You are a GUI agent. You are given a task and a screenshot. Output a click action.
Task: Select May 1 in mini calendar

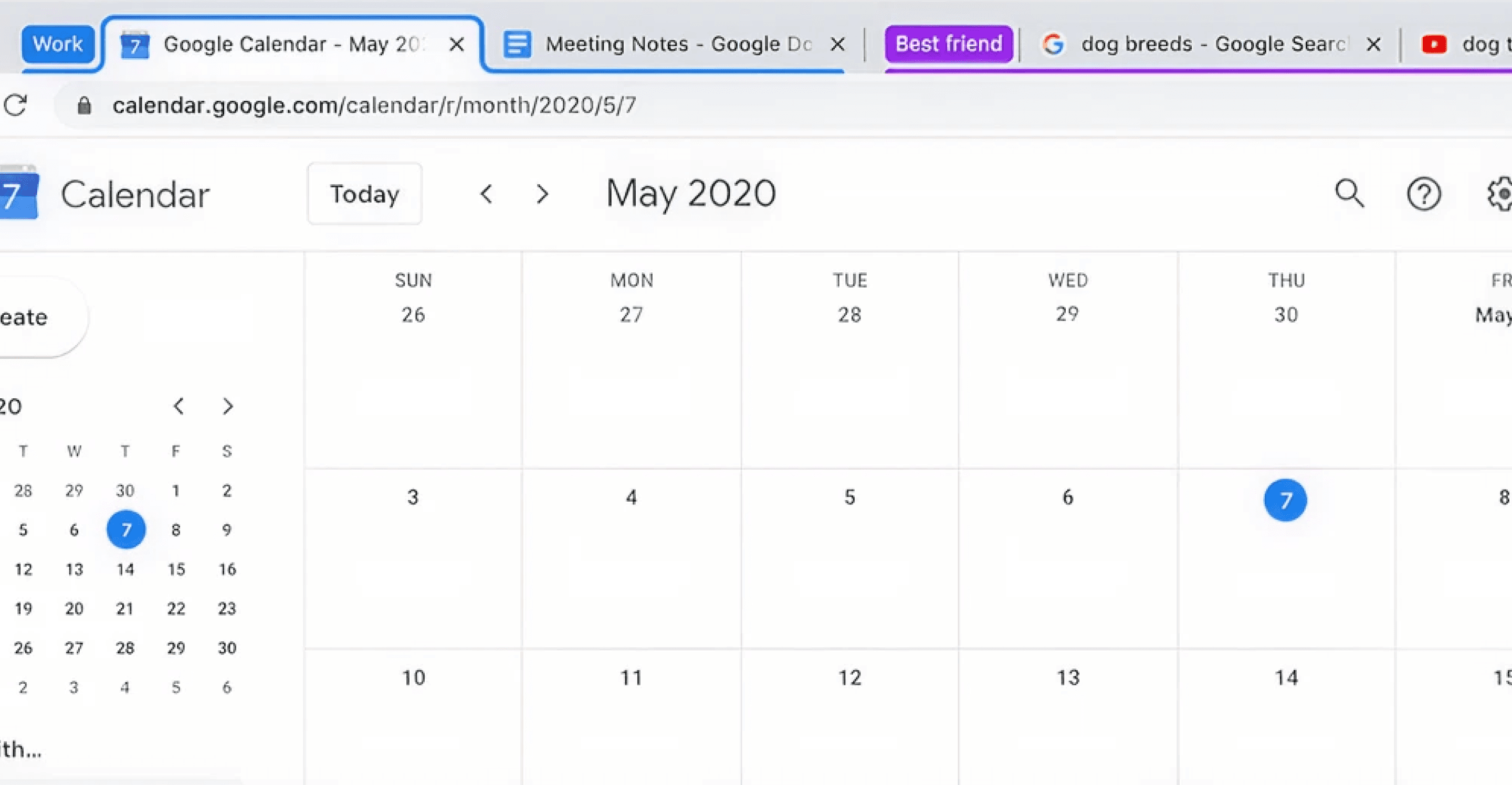pos(175,491)
